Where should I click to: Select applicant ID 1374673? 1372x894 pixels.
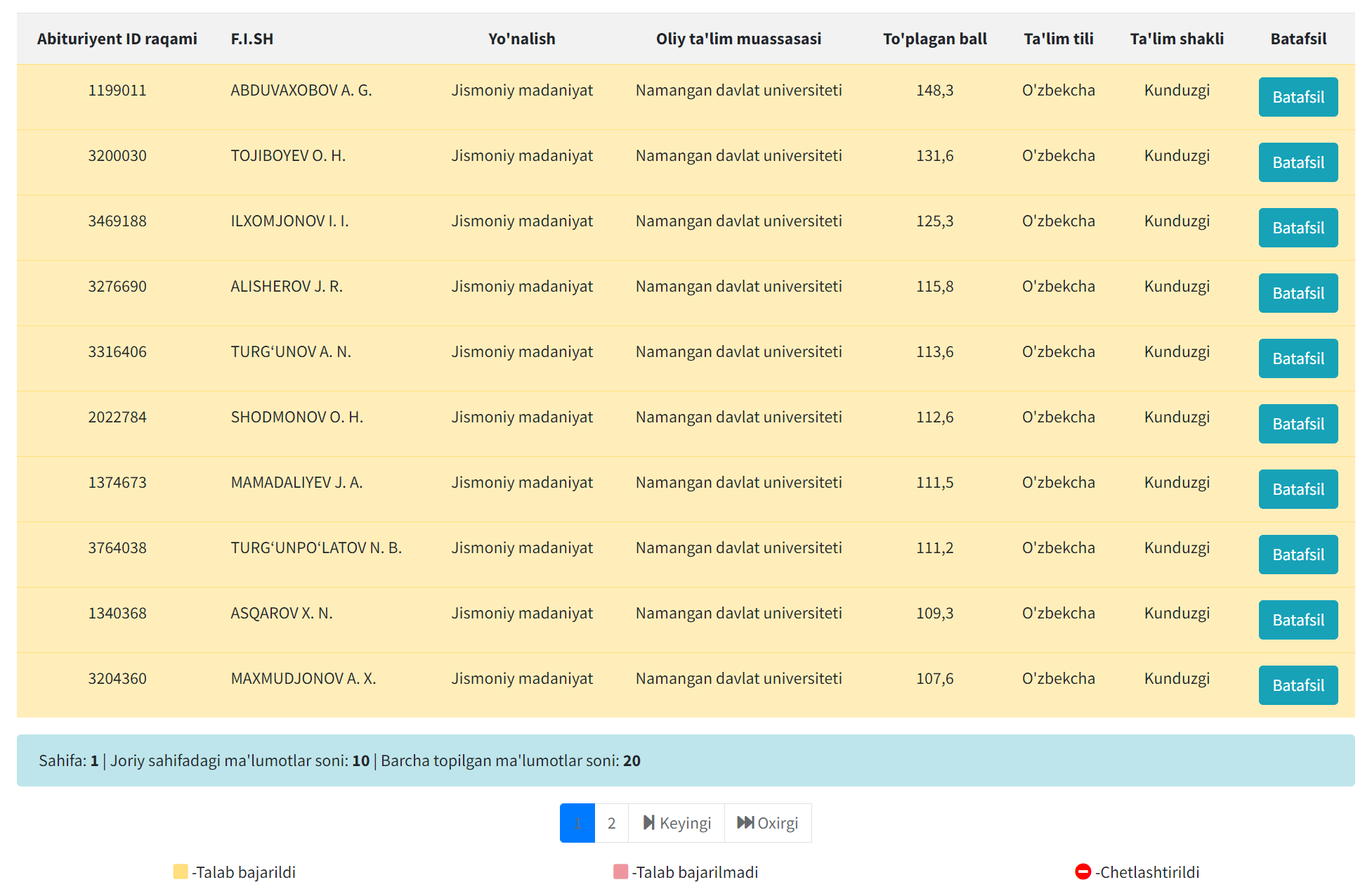[x=117, y=482]
